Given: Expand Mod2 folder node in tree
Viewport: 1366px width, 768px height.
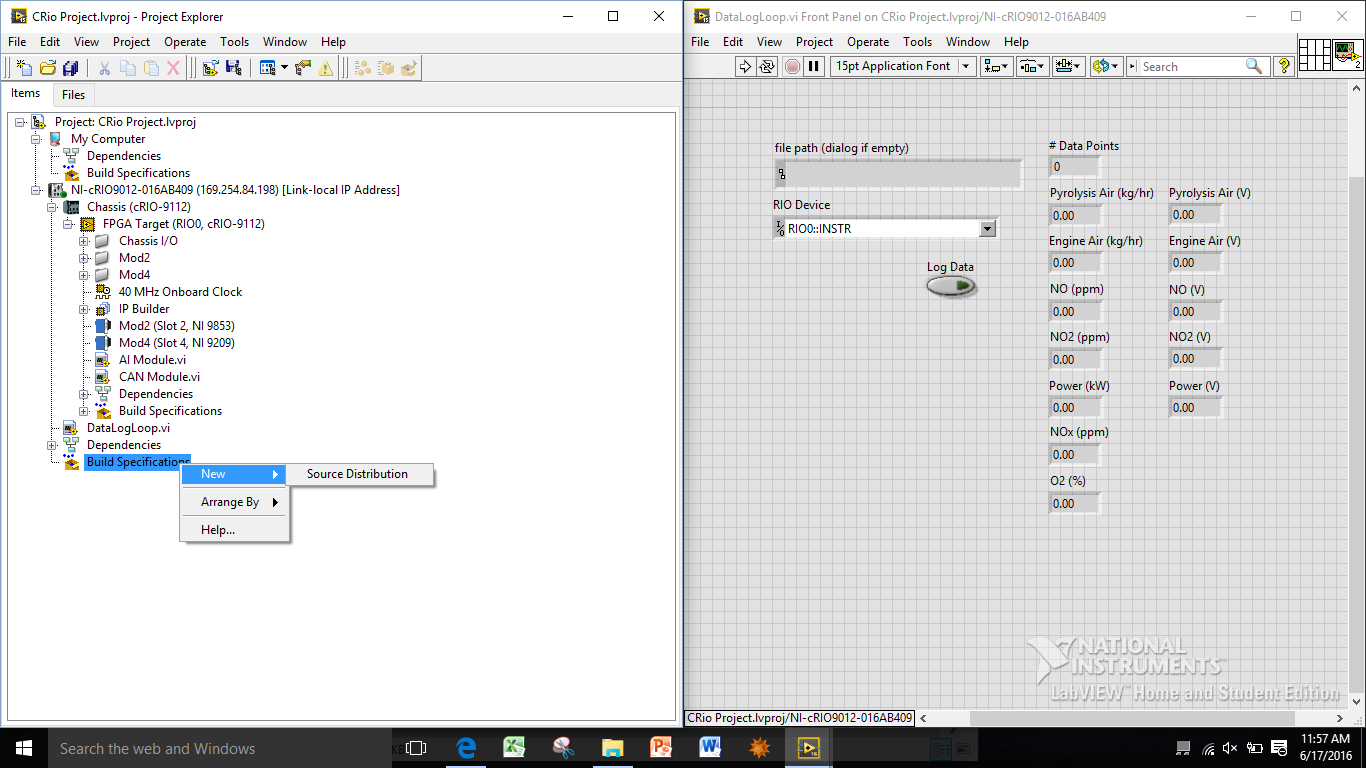Looking at the screenshot, I should 85,258.
